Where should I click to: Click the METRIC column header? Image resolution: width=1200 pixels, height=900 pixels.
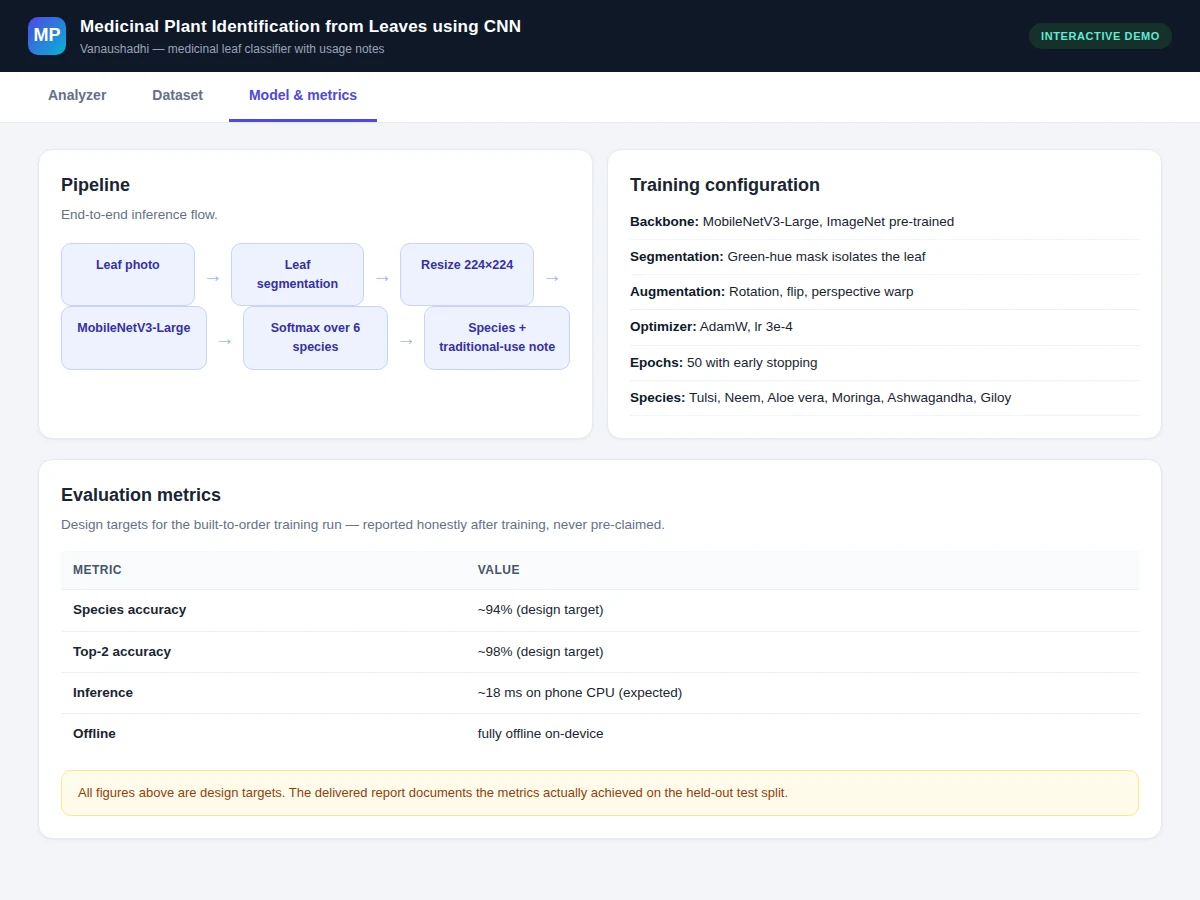coord(97,570)
